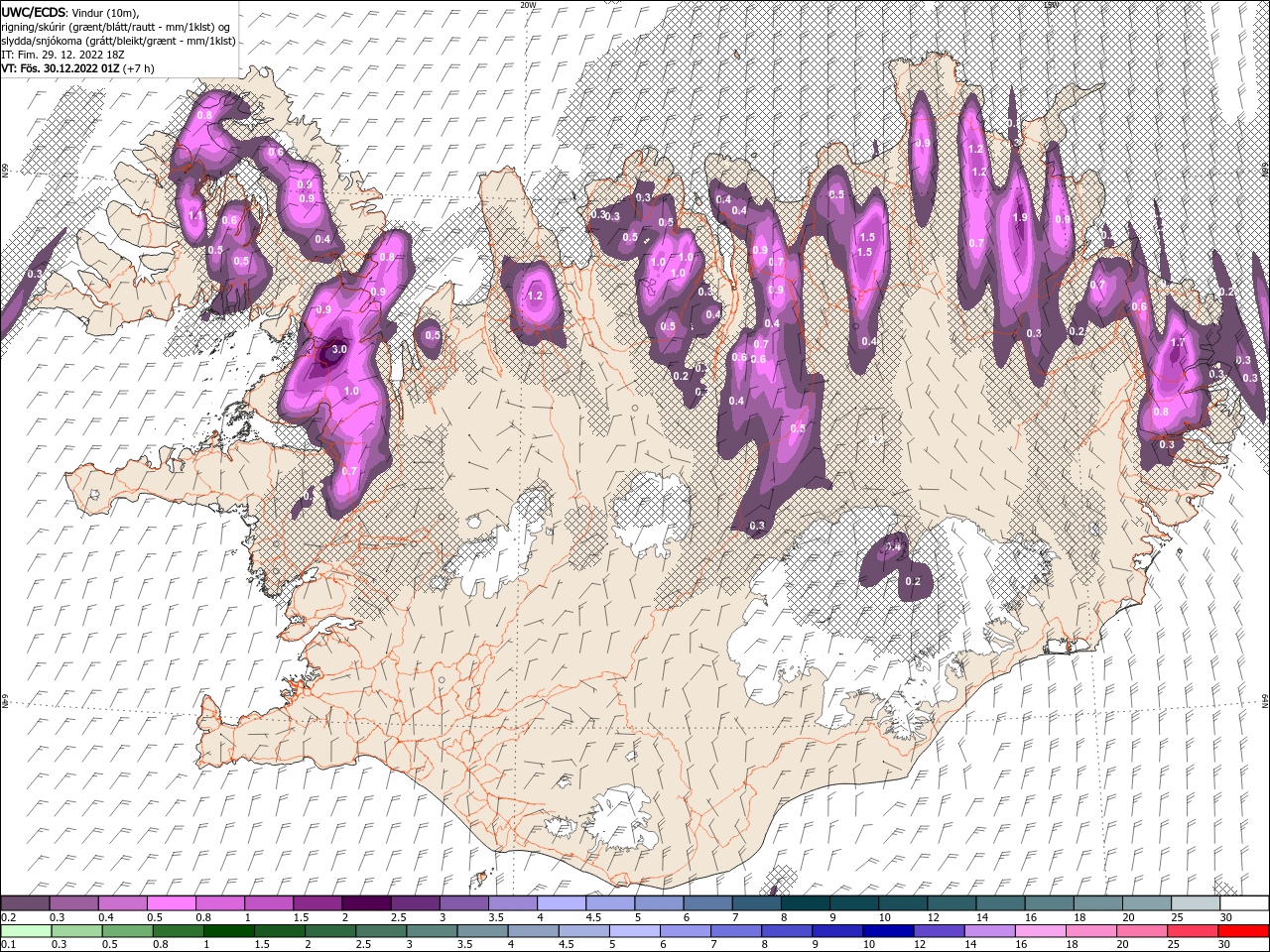Click bottom legend swatch between 1 and 1.5

[x=229, y=931]
